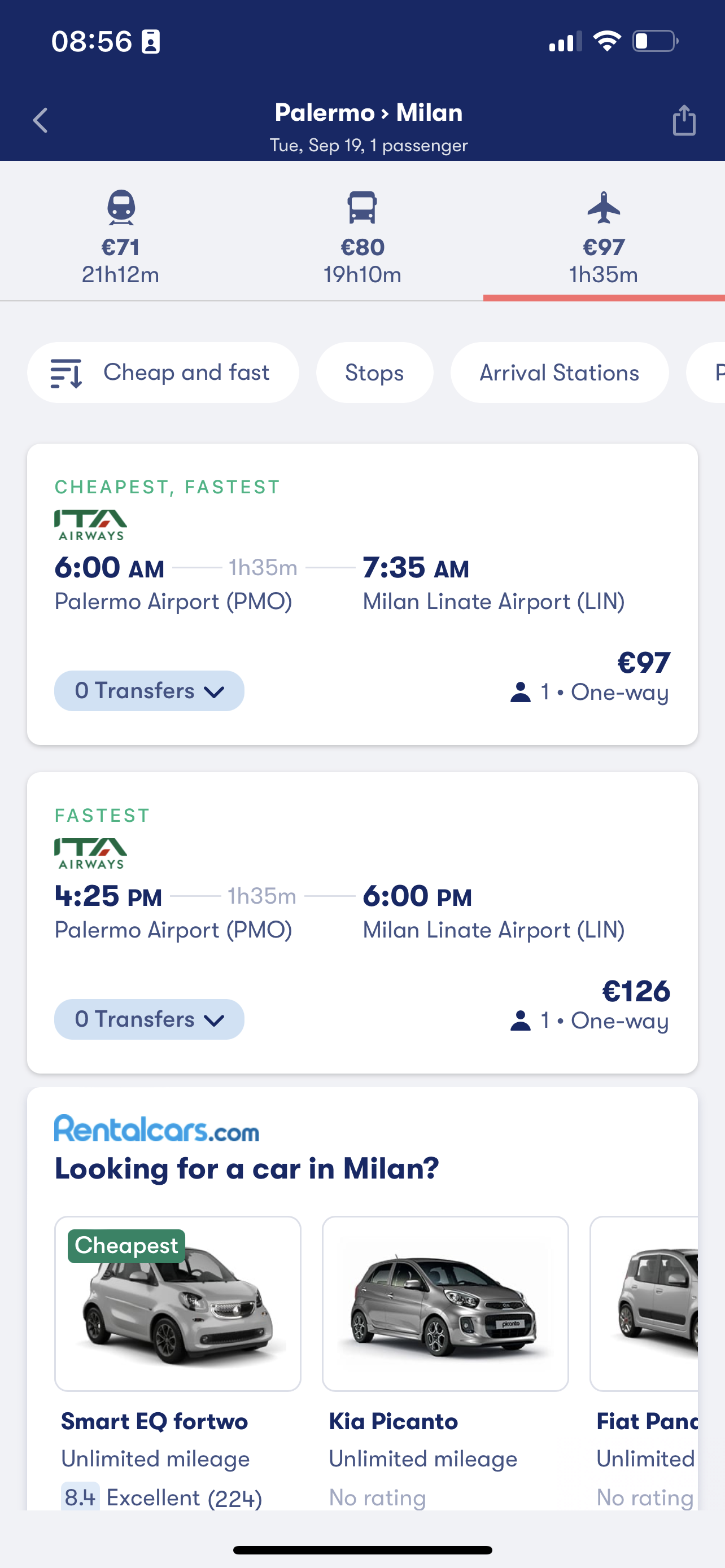
Task: Open the Stops filter
Action: click(374, 373)
